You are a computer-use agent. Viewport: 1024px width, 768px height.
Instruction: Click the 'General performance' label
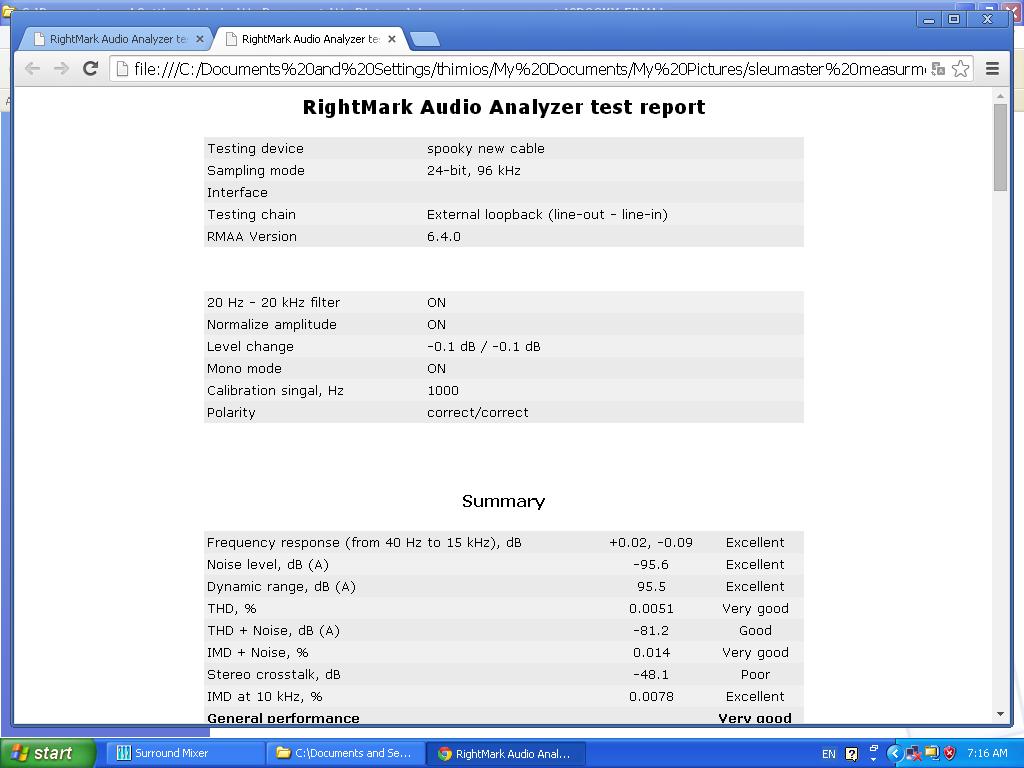pyautogui.click(x=283, y=718)
